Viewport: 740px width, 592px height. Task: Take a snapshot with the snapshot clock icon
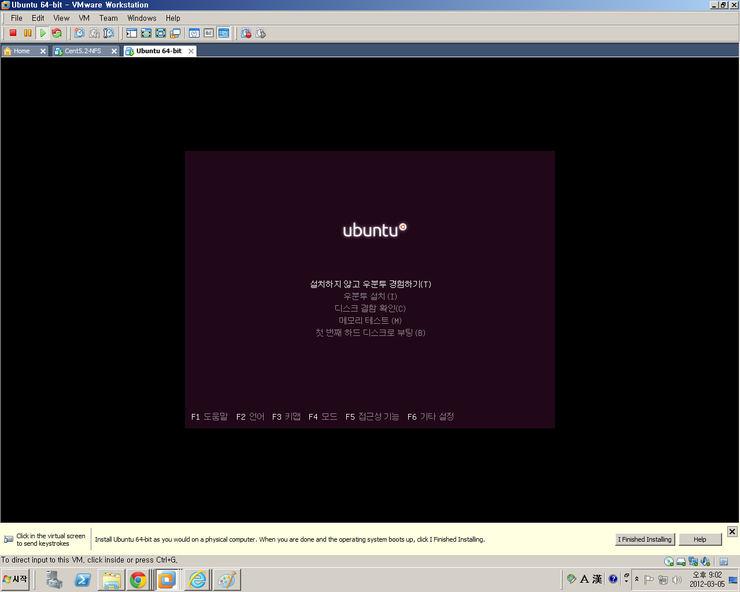click(x=79, y=33)
